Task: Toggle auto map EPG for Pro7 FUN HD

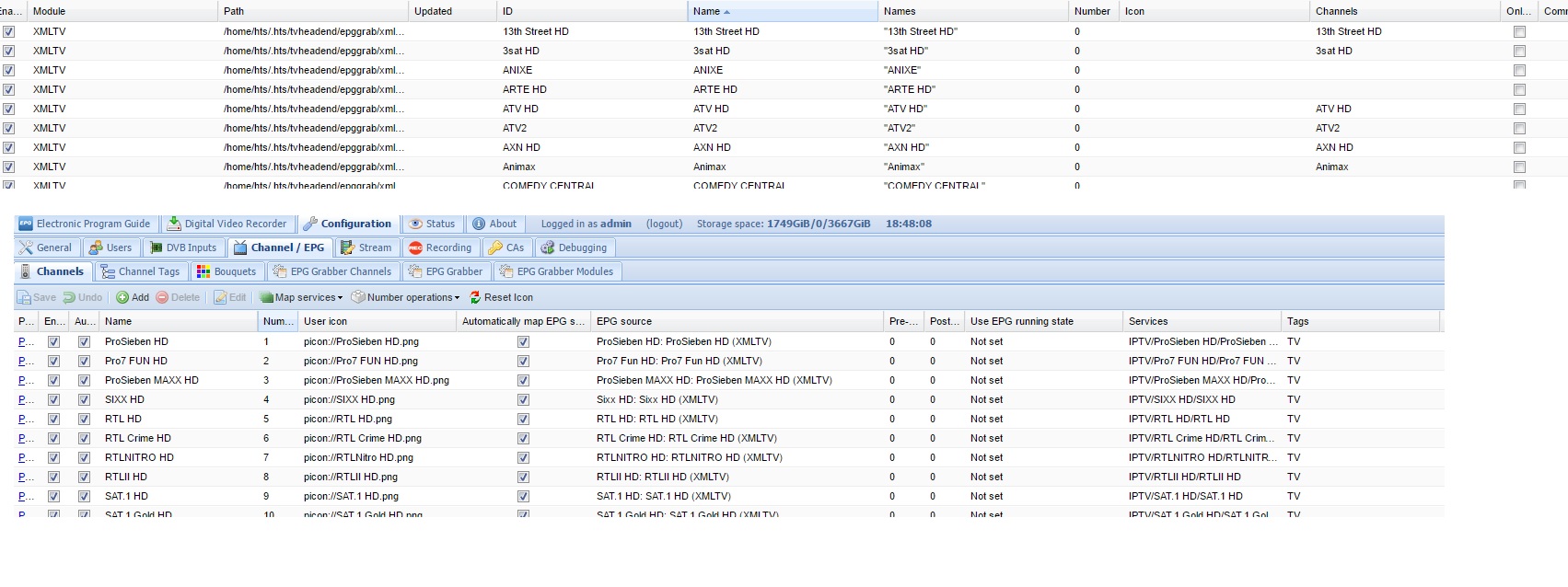Action: (523, 361)
